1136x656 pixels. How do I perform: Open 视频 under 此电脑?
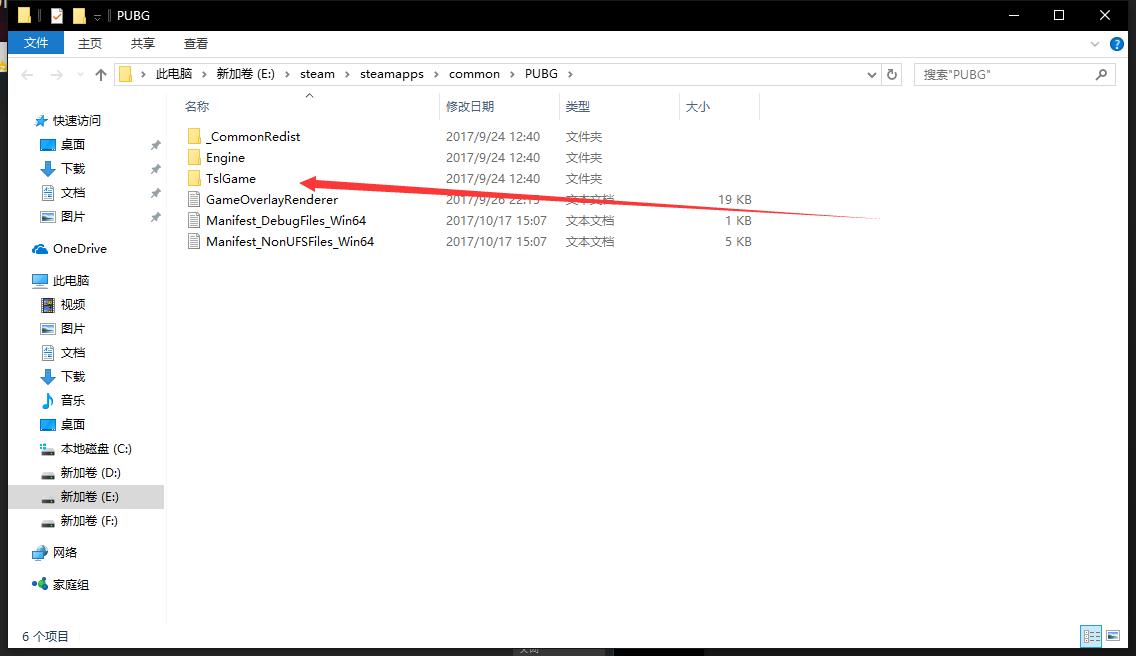pos(63,304)
